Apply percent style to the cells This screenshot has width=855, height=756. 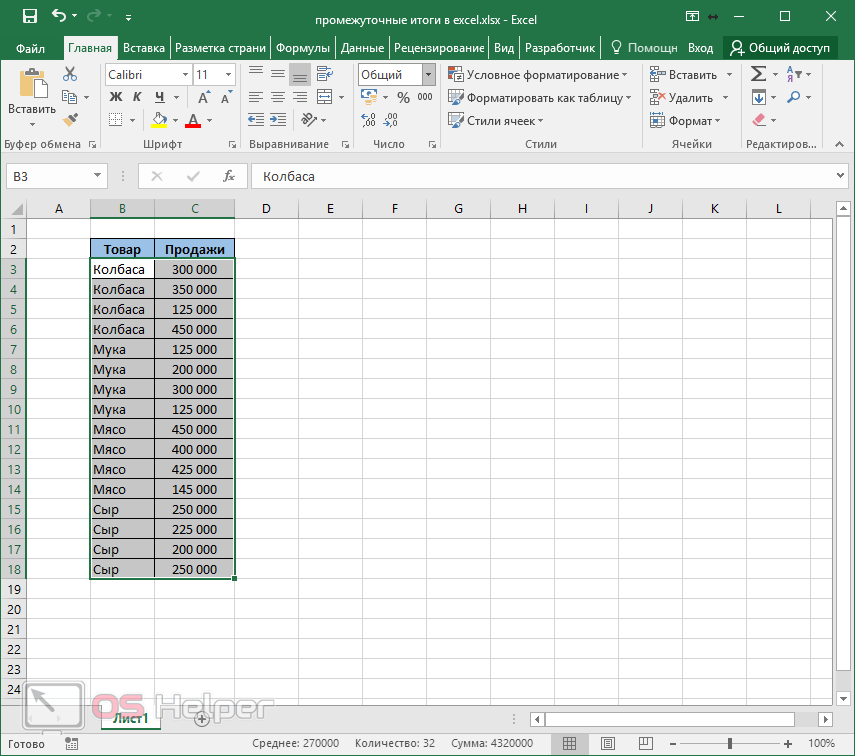[x=404, y=98]
